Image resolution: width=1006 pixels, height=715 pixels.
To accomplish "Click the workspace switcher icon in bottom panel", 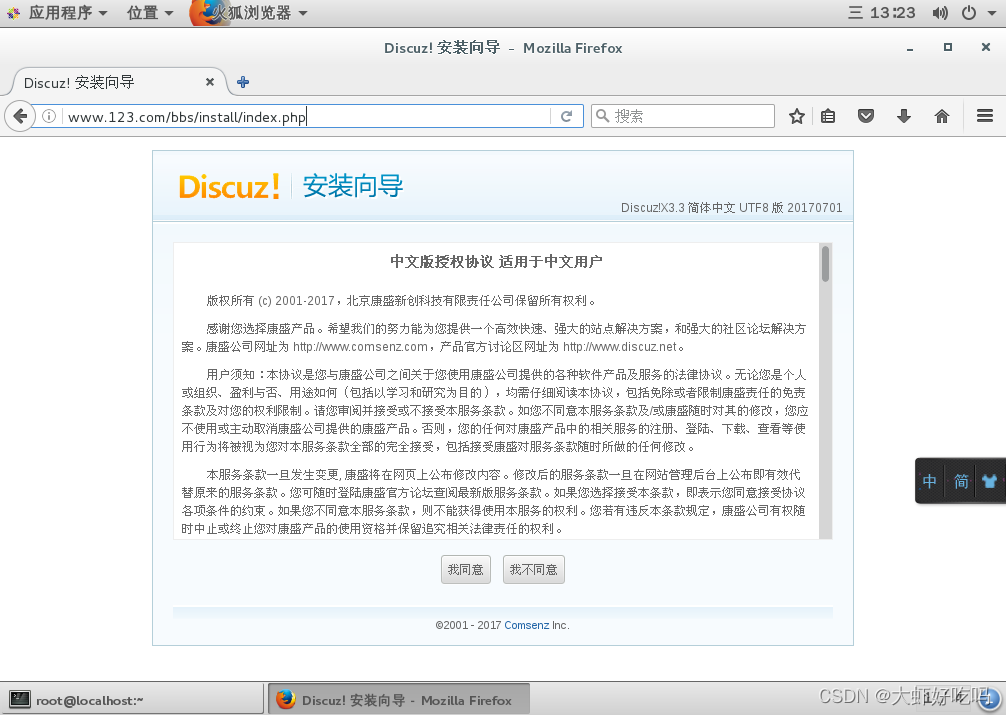I will pos(991,699).
